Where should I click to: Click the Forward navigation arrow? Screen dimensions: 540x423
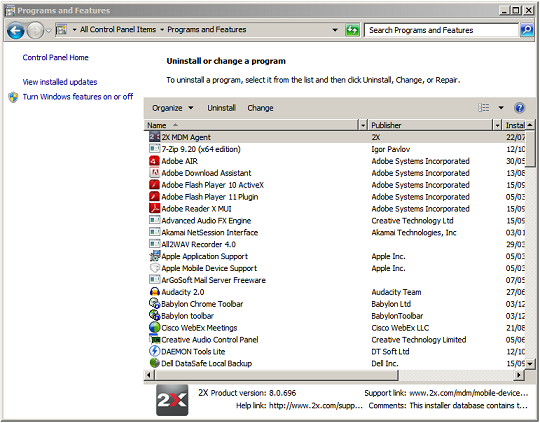(x=35, y=31)
